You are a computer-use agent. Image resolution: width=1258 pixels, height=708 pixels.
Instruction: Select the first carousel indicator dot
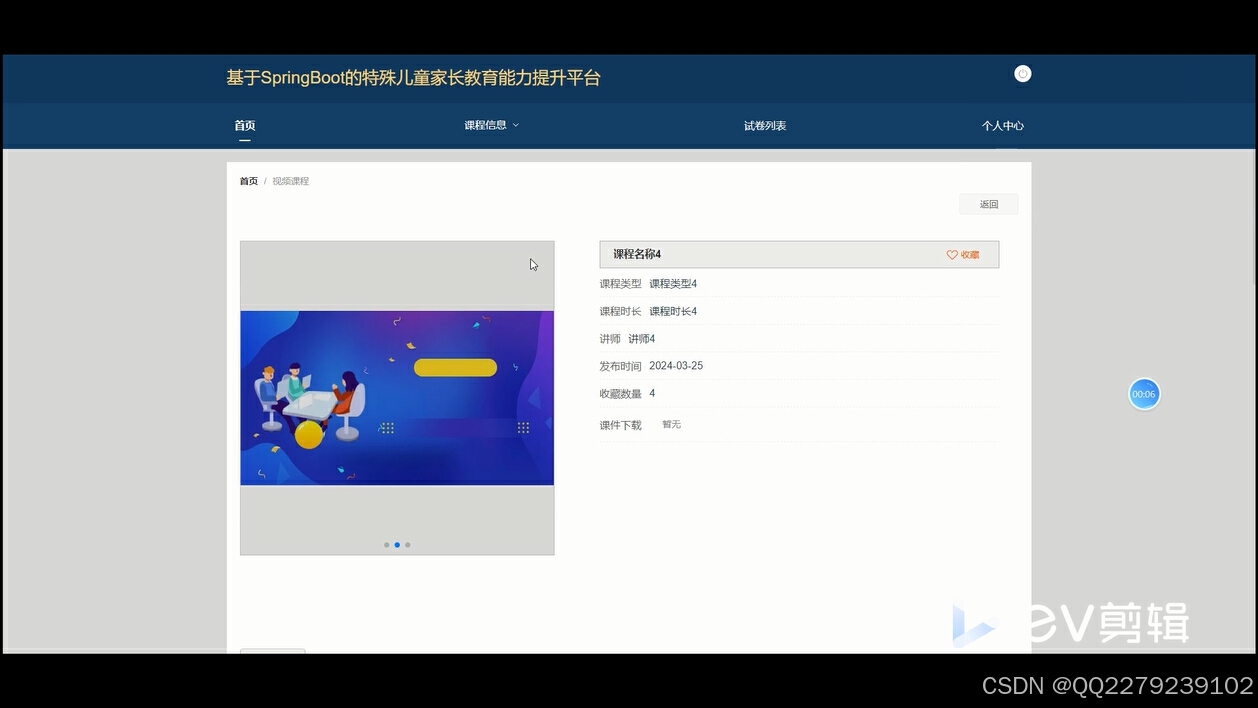pos(387,544)
